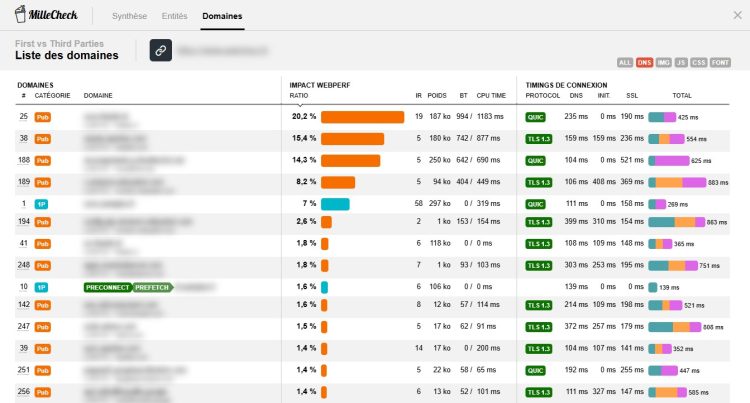Click the 8,2 % ratio value

(306, 182)
